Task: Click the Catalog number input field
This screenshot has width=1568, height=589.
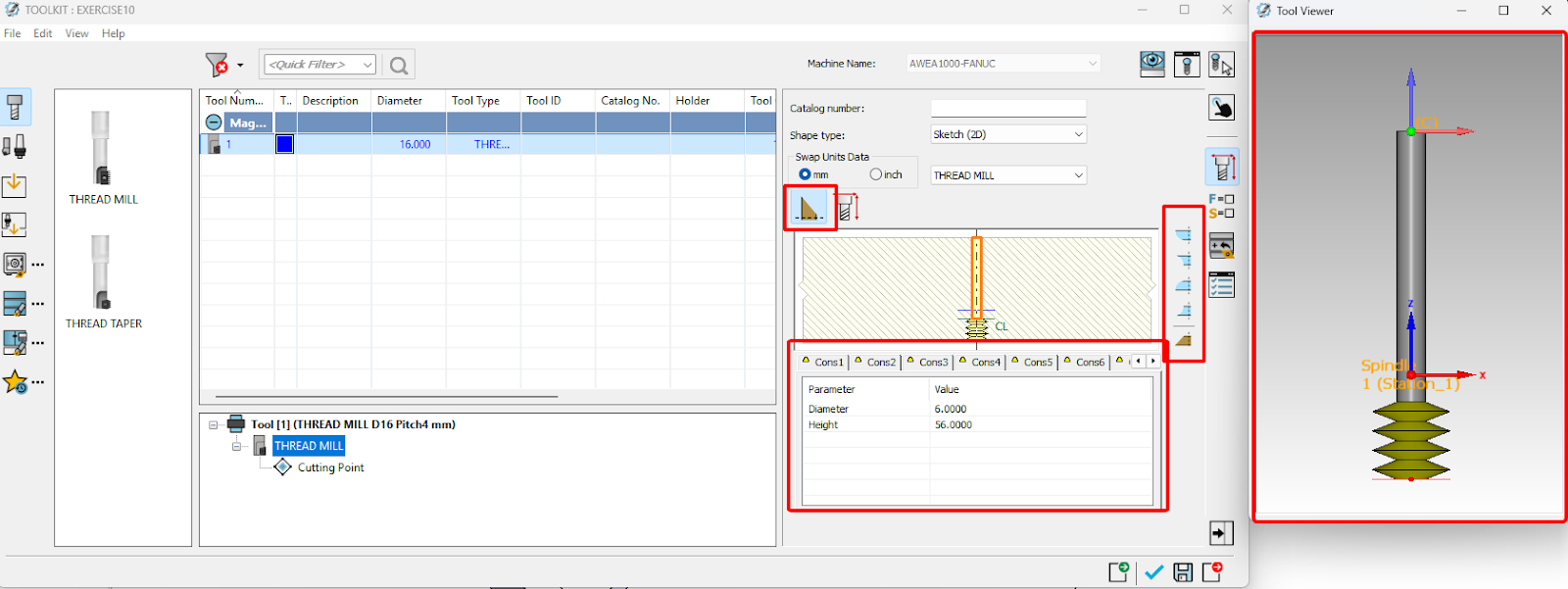Action: tap(1007, 109)
